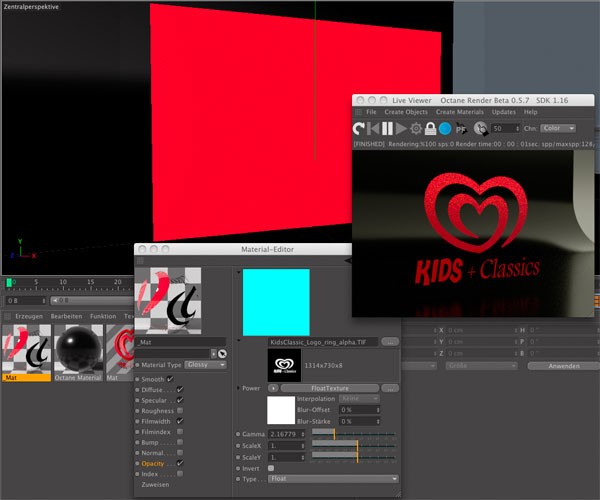
Task: Toggle the Specular checkbox
Action: (180, 400)
